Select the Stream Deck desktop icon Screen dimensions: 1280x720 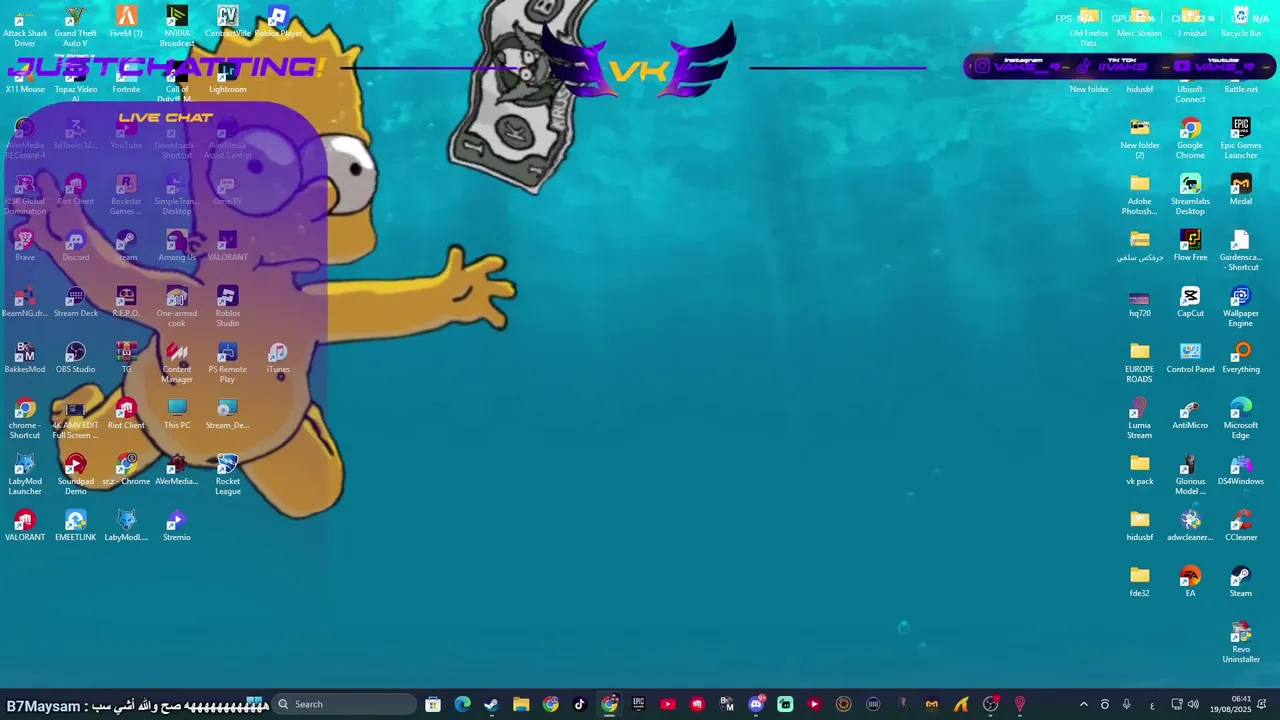pyautogui.click(x=75, y=303)
